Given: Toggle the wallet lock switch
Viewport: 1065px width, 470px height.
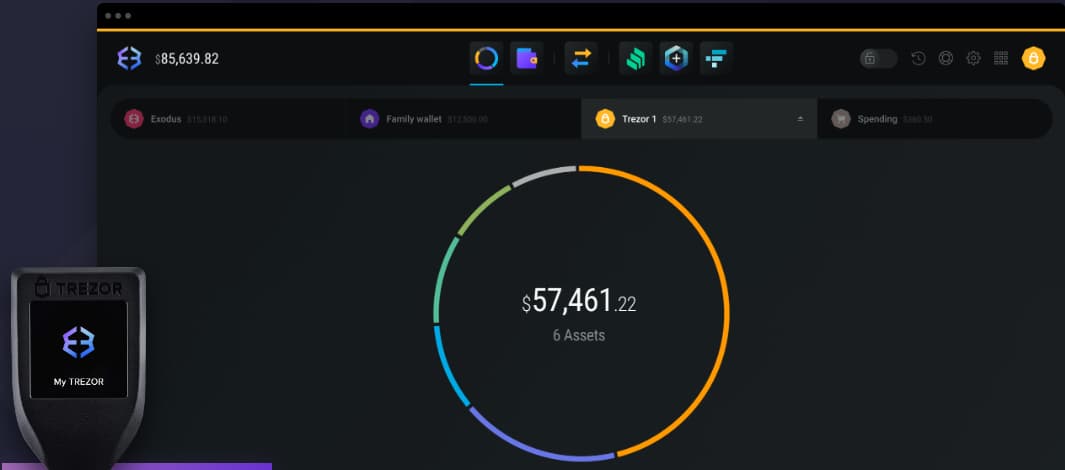Looking at the screenshot, I should point(878,59).
